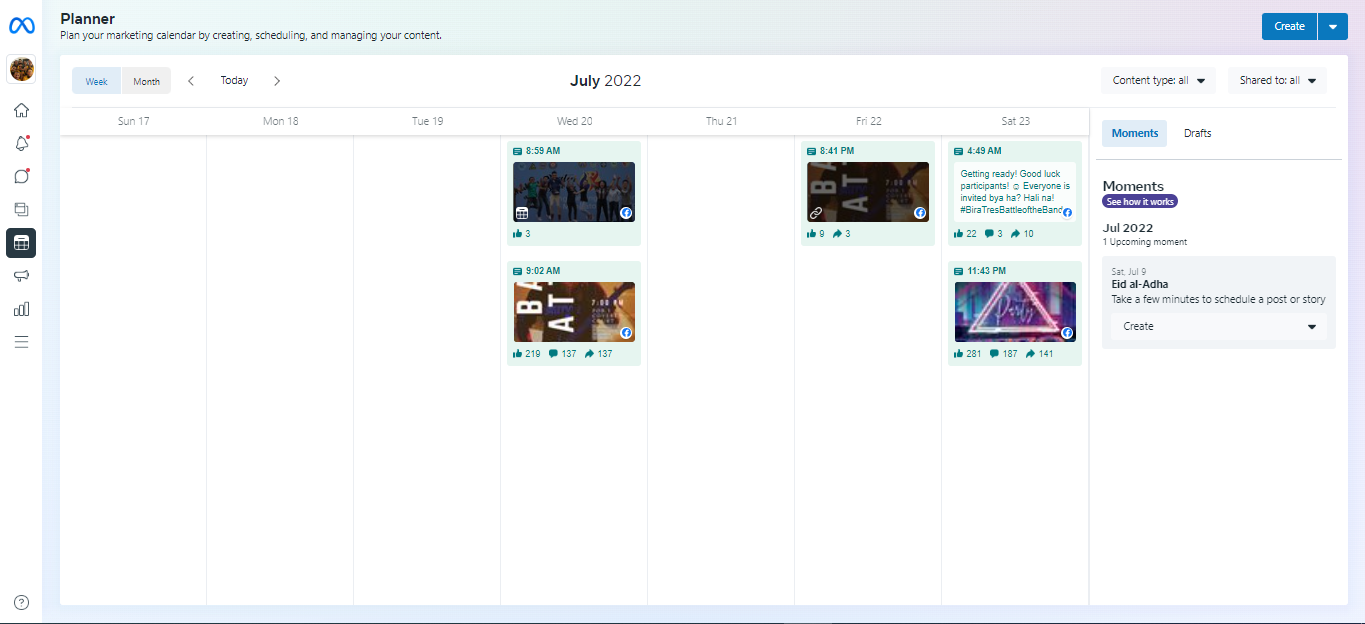Switch to Month view
This screenshot has width=1365, height=624.
[x=146, y=81]
